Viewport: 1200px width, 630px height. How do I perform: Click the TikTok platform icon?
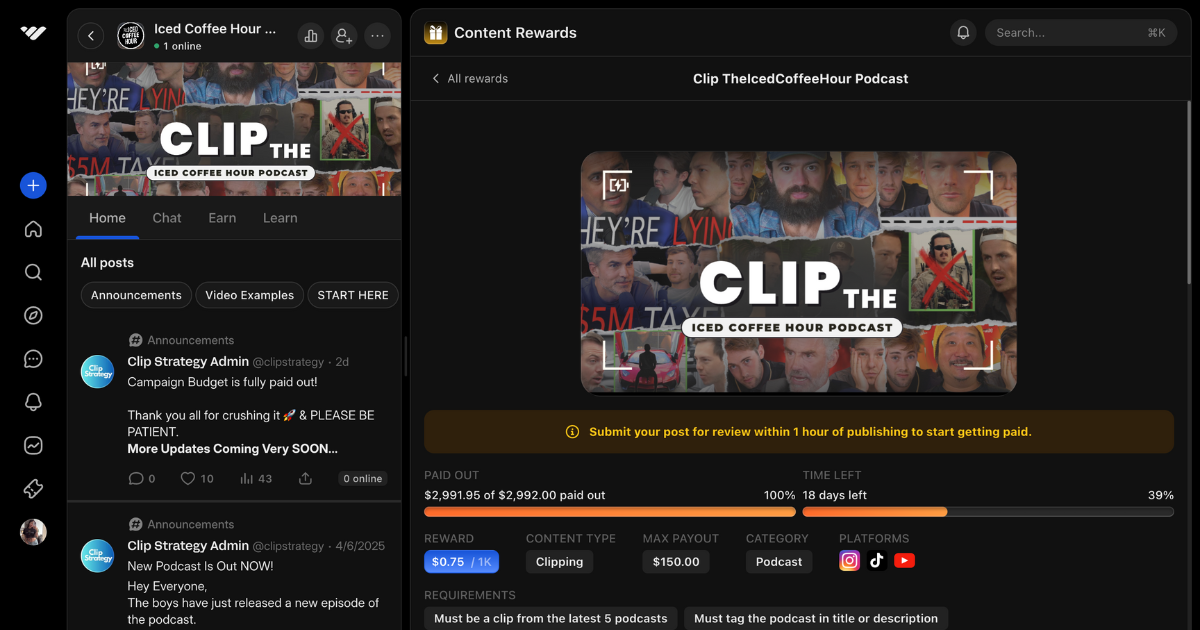[877, 561]
